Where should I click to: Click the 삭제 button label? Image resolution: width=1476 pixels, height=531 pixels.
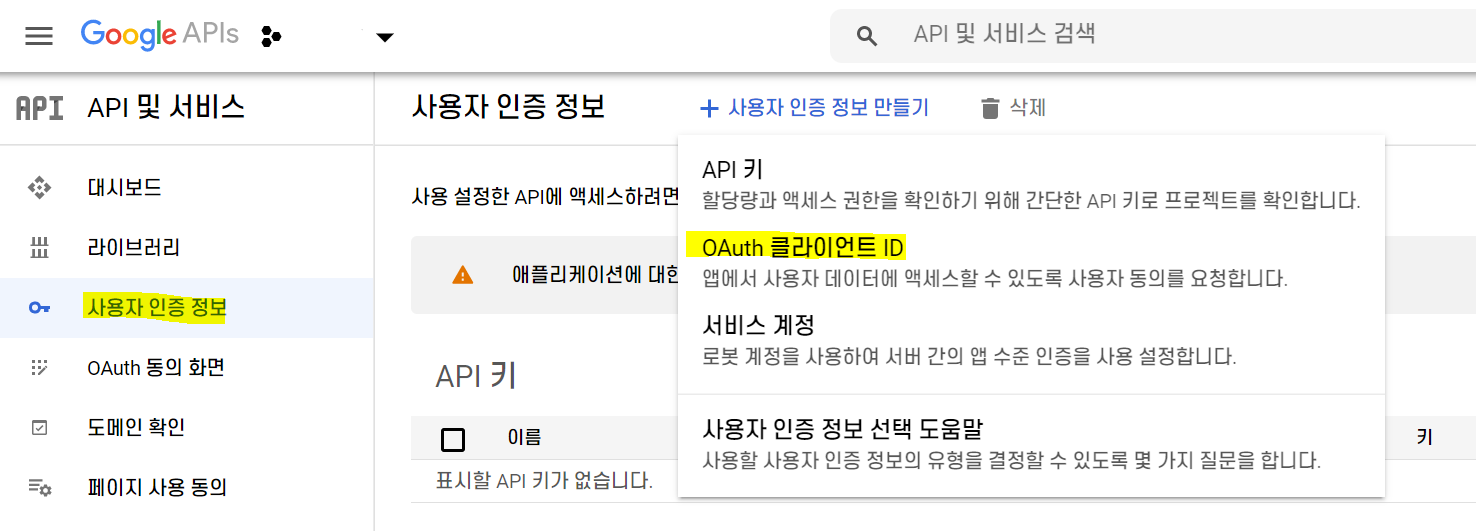(x=1028, y=108)
